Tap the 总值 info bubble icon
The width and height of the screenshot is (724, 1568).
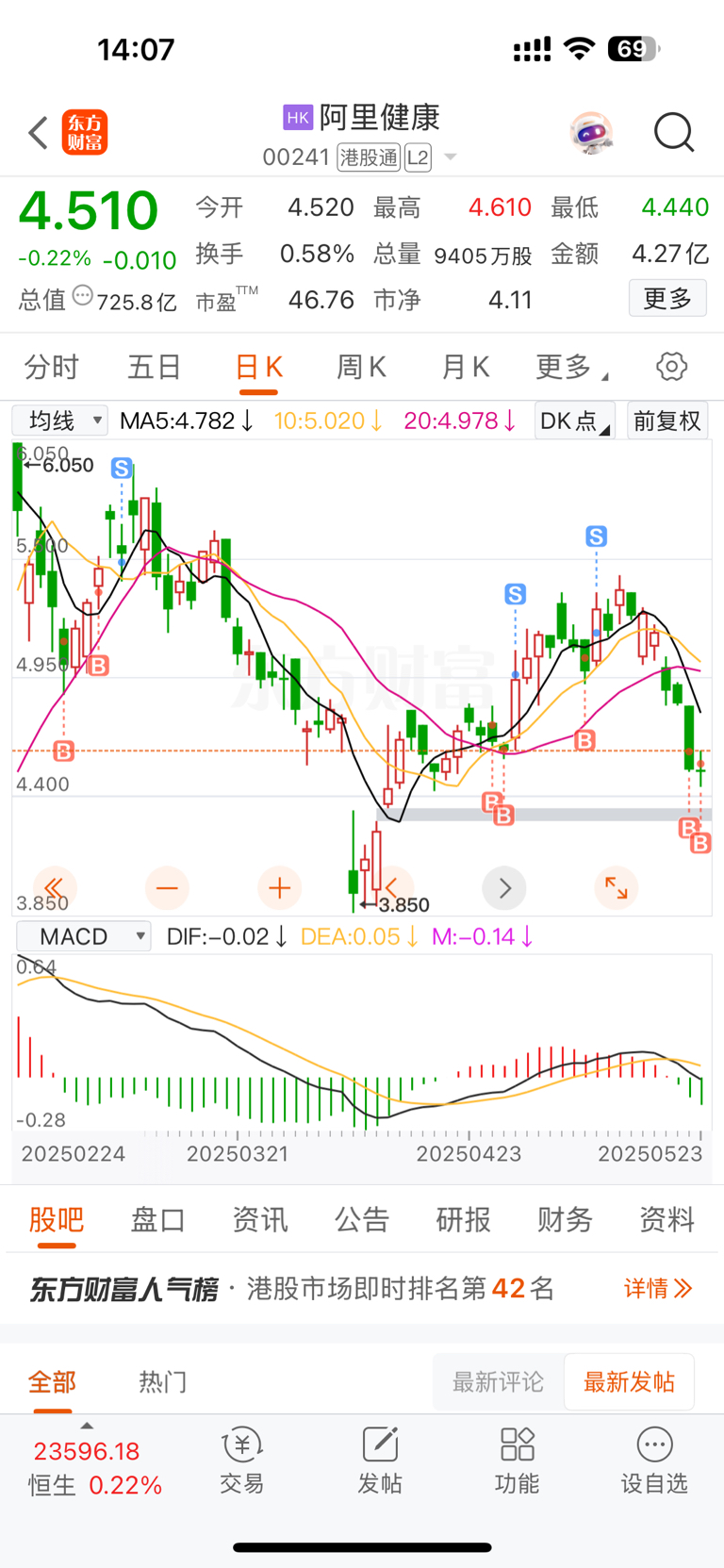pos(83,296)
